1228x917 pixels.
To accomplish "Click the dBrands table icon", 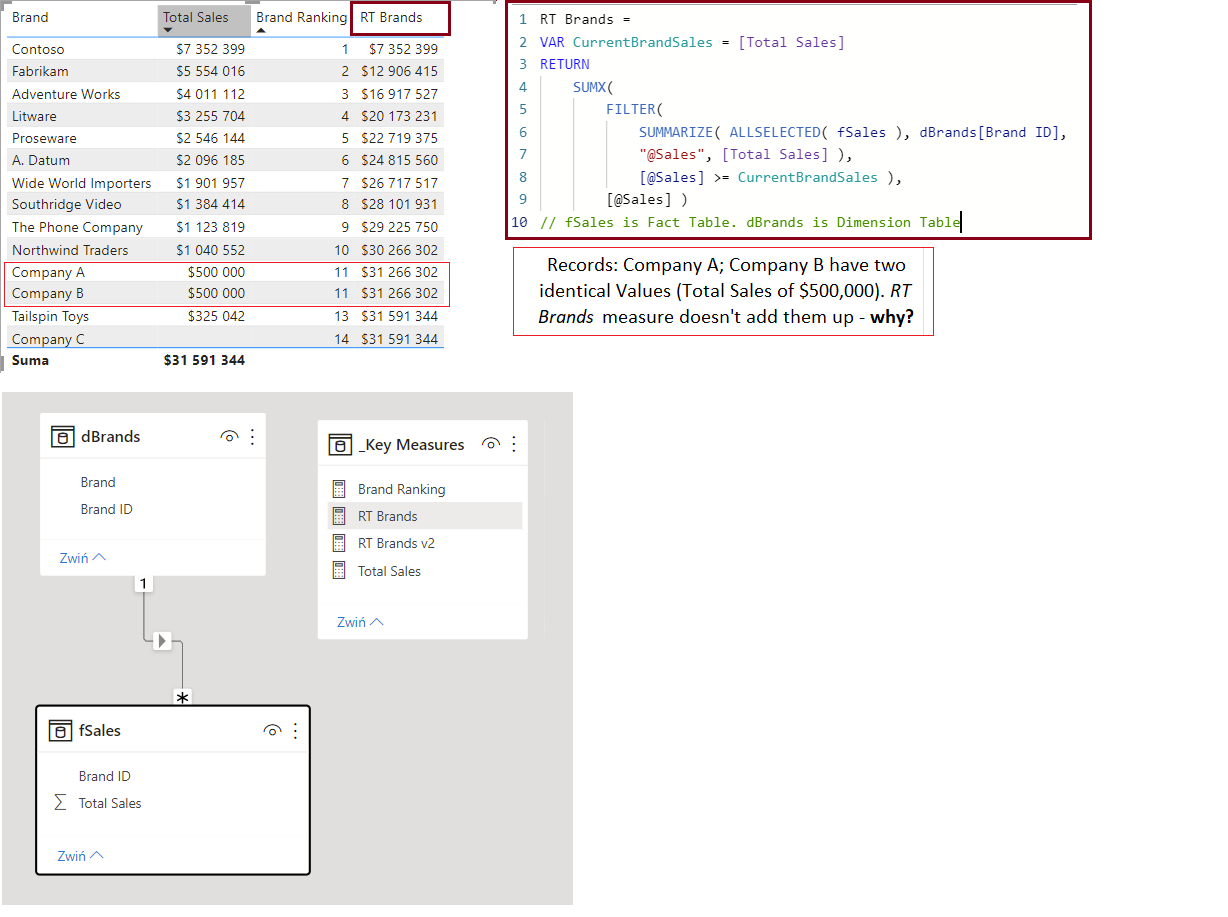I will tap(63, 436).
